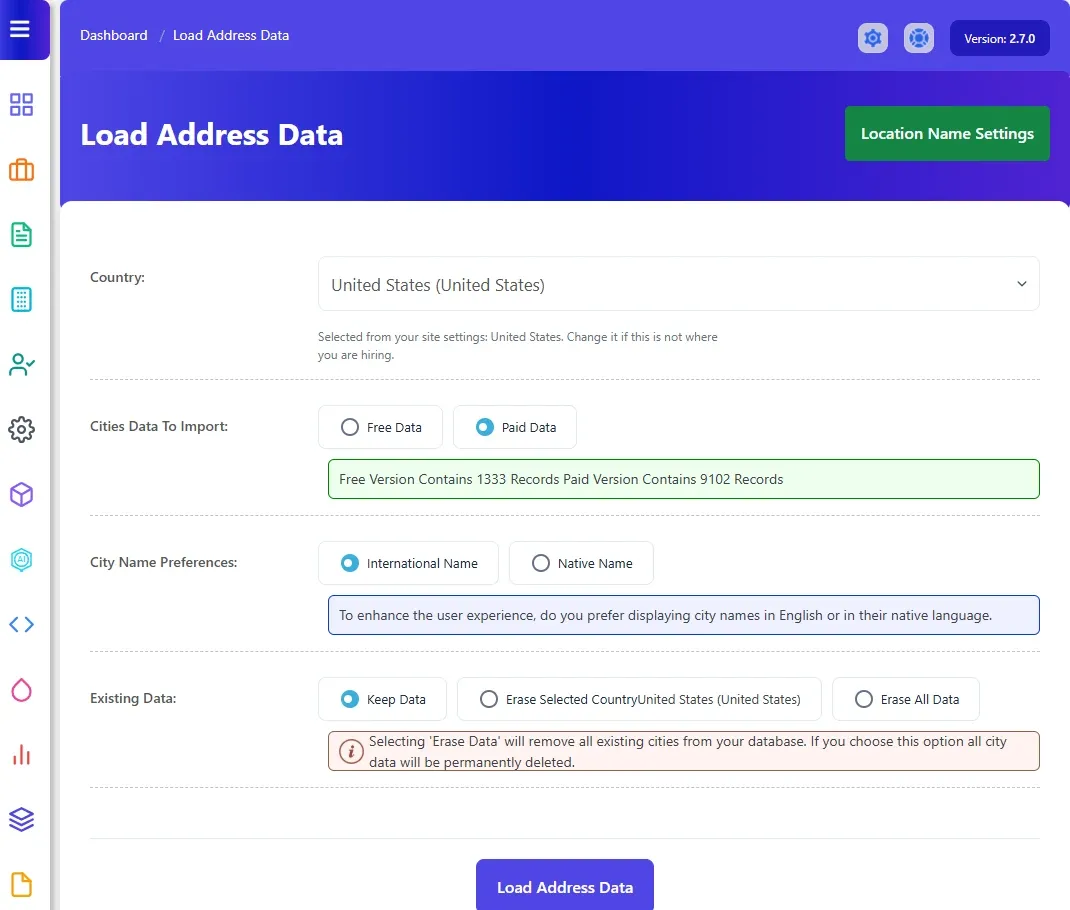Open the stacked layers icon in sidebar
Image resolution: width=1070 pixels, height=910 pixels.
[21, 819]
